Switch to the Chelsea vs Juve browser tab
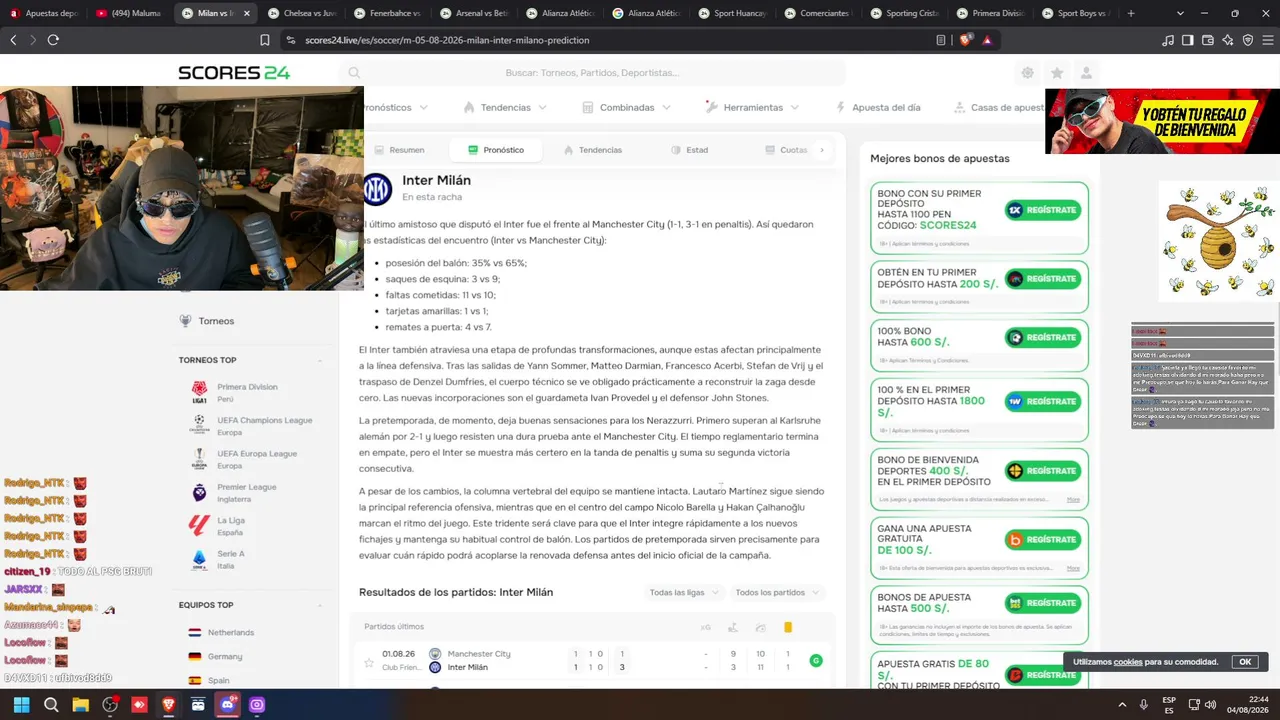The height and width of the screenshot is (720, 1280). pos(303,14)
